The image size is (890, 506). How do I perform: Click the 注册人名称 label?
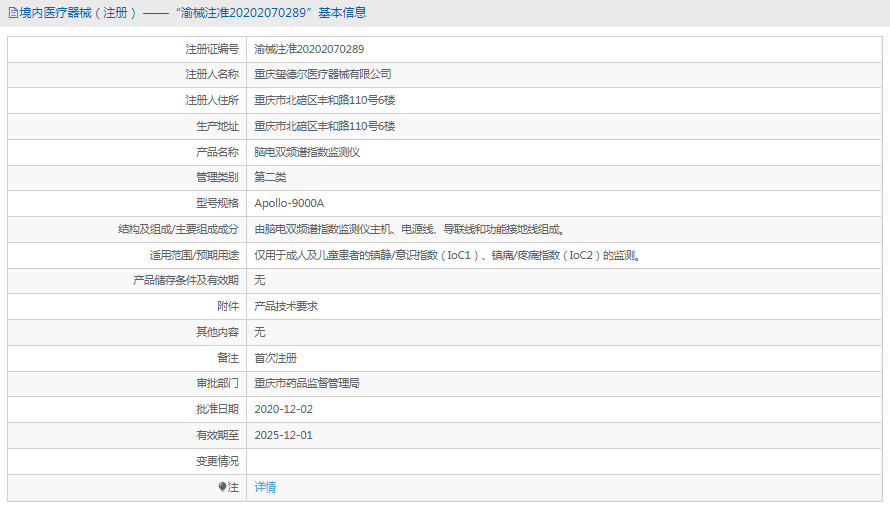coord(212,74)
